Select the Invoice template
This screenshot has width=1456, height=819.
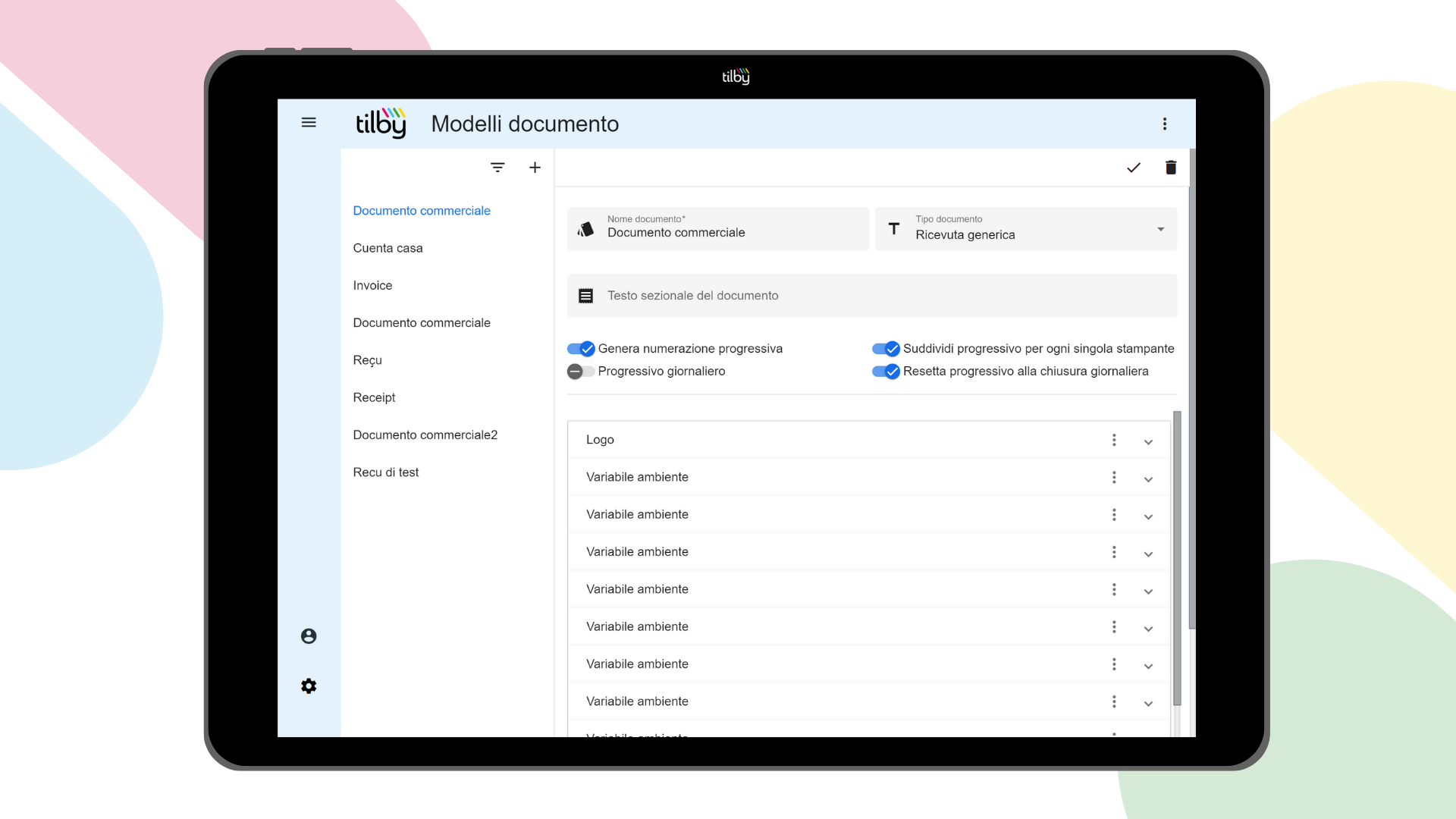[372, 285]
